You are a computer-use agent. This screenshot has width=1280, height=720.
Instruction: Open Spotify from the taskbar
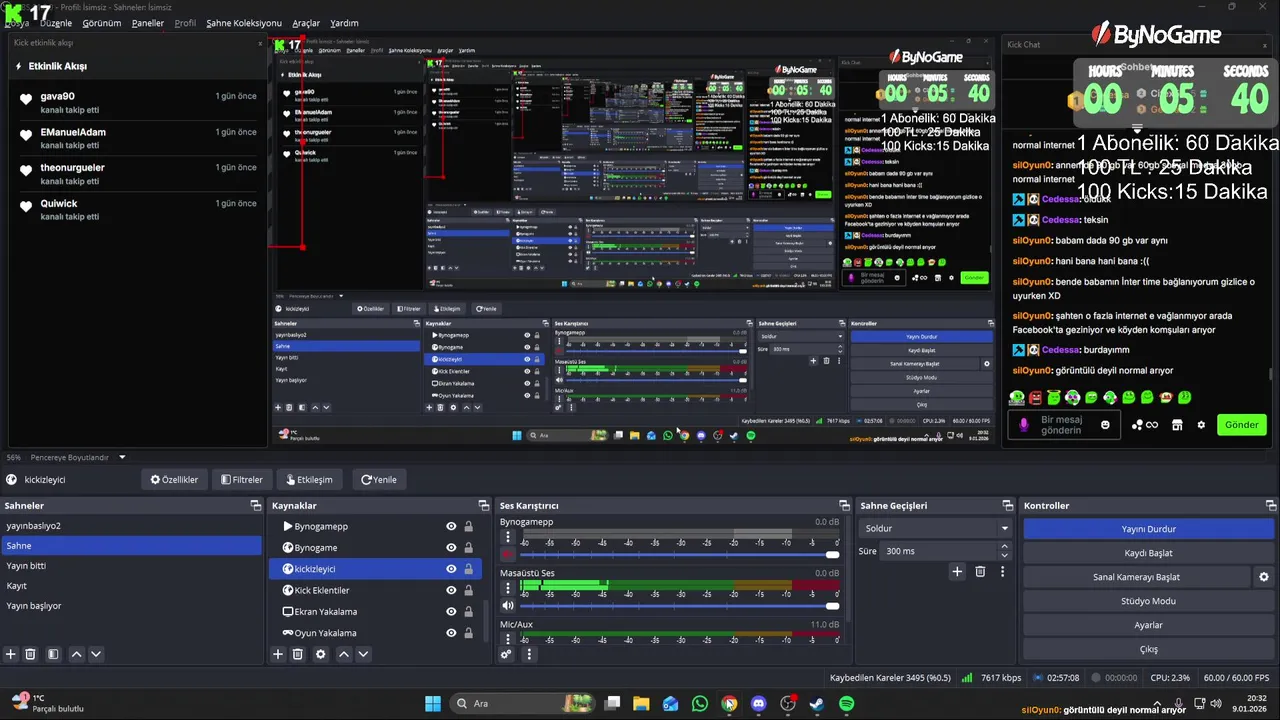[847, 704]
